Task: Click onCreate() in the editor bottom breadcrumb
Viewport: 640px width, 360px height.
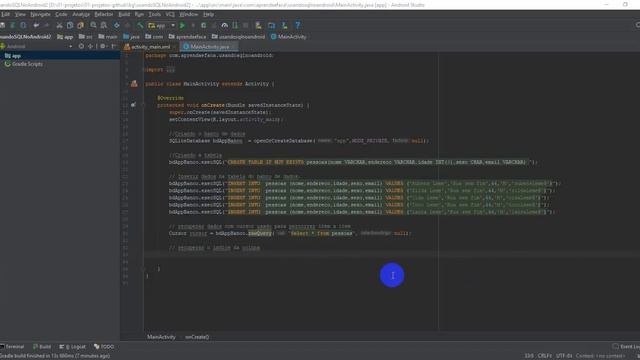Action: (197, 337)
